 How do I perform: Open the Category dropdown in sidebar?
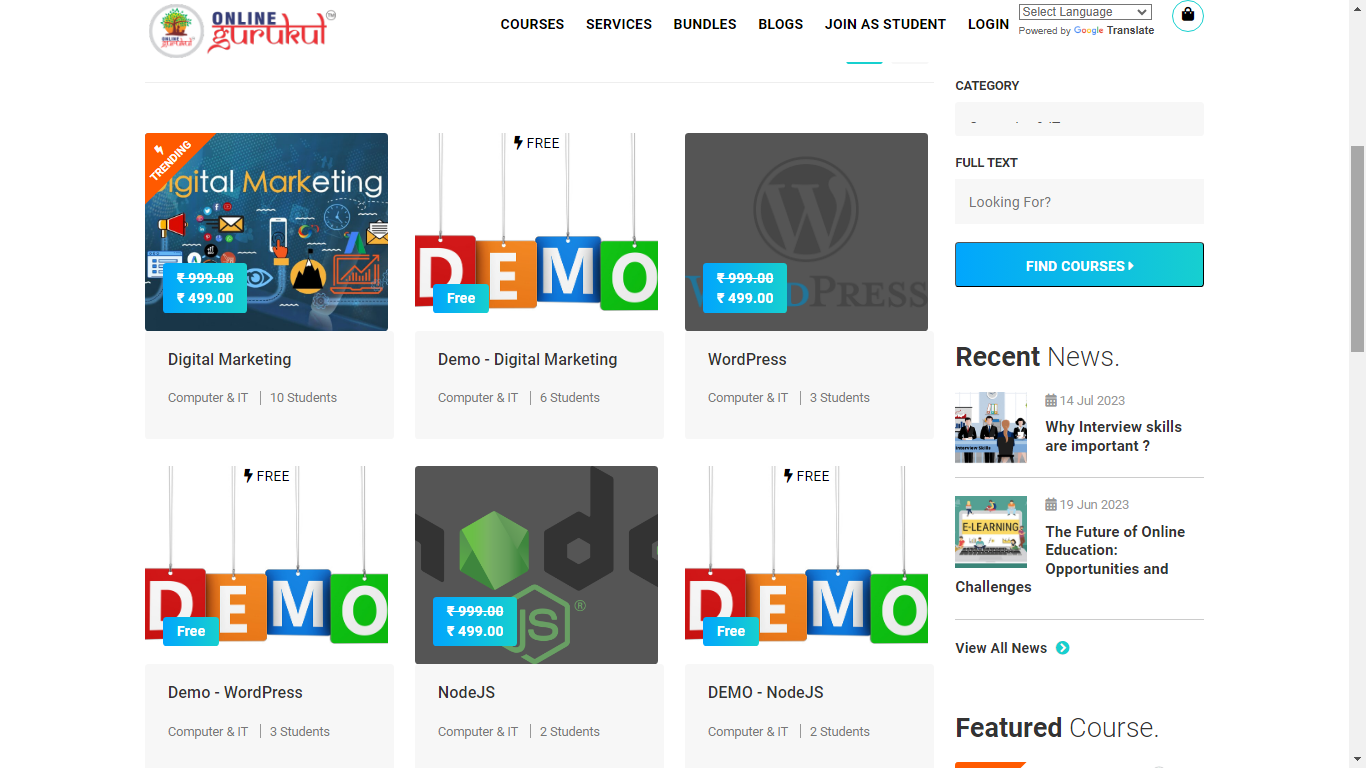1078,120
